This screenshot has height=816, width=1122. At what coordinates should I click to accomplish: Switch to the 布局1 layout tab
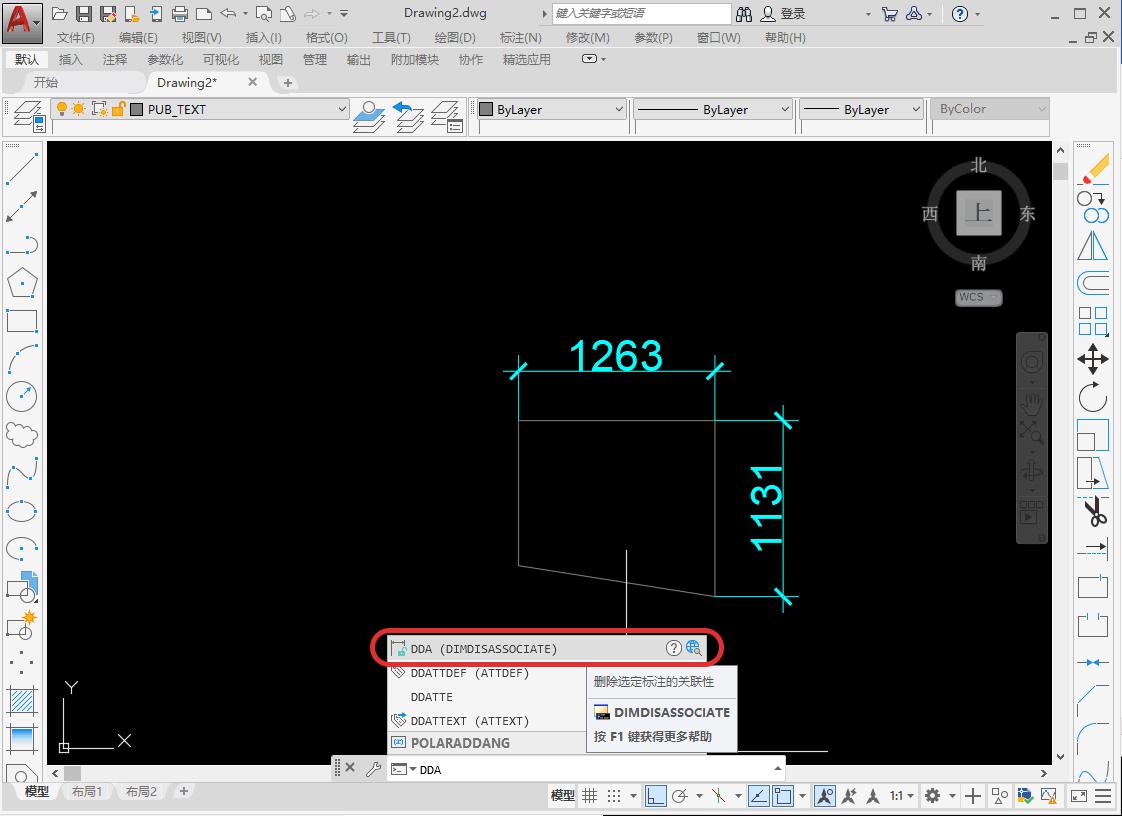point(87,792)
